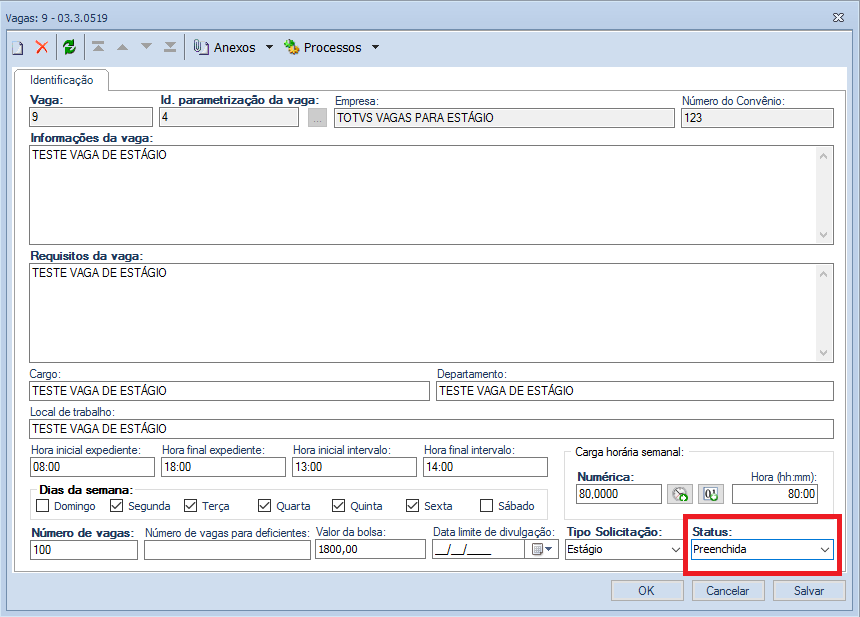Click the Vaga number field
The height and width of the screenshot is (617, 860).
pos(91,117)
